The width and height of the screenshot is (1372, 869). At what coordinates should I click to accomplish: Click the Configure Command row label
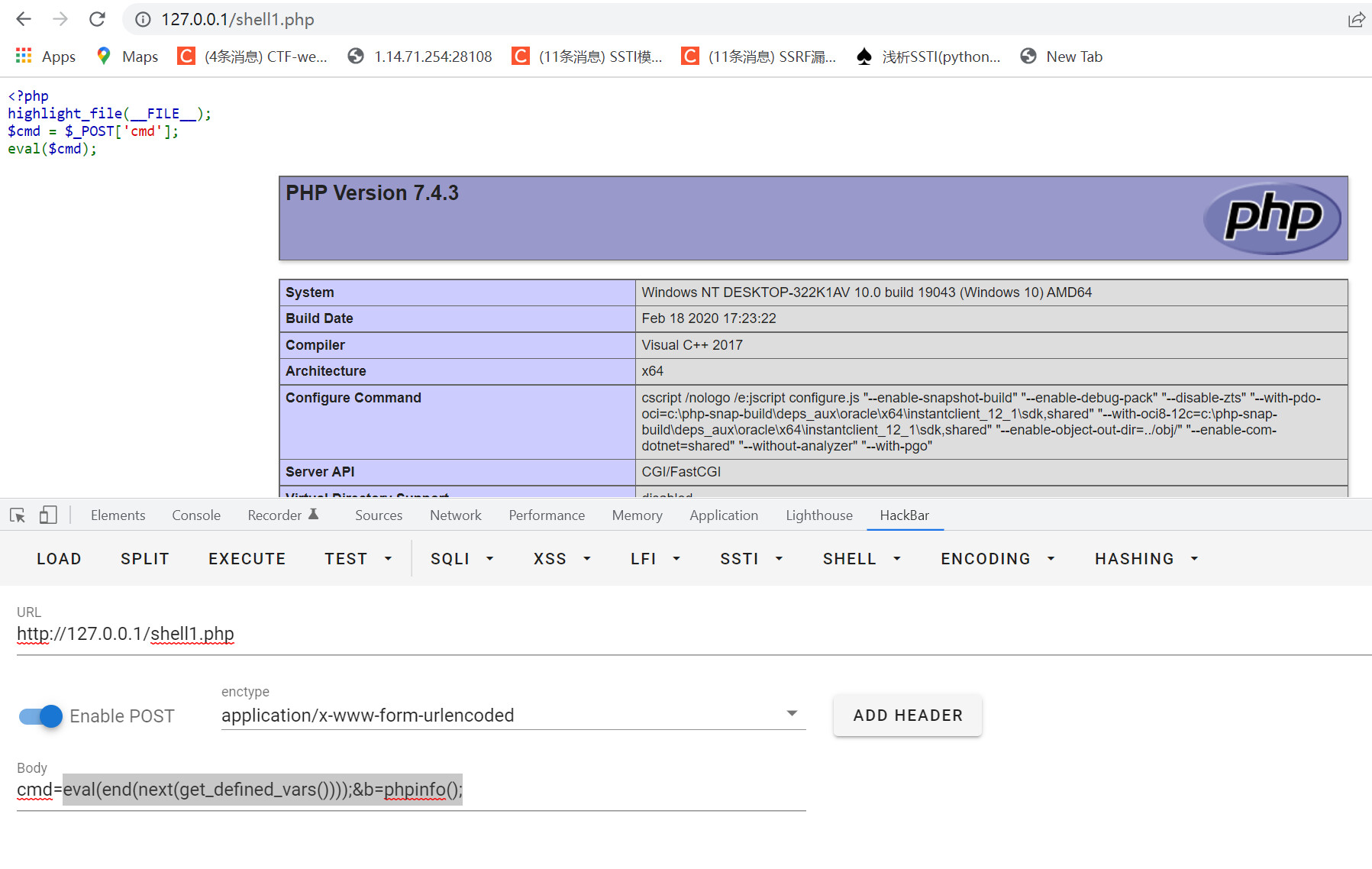353,398
